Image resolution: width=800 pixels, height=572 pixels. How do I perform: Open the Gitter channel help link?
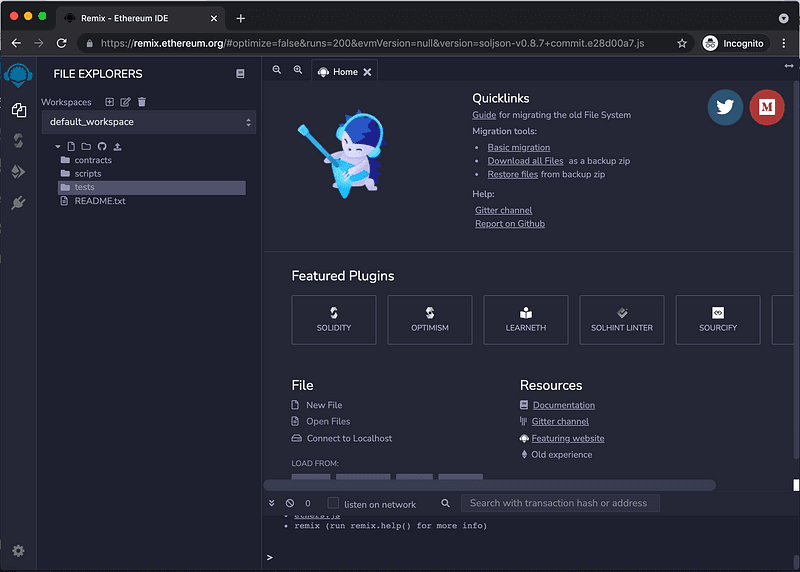[x=503, y=210]
